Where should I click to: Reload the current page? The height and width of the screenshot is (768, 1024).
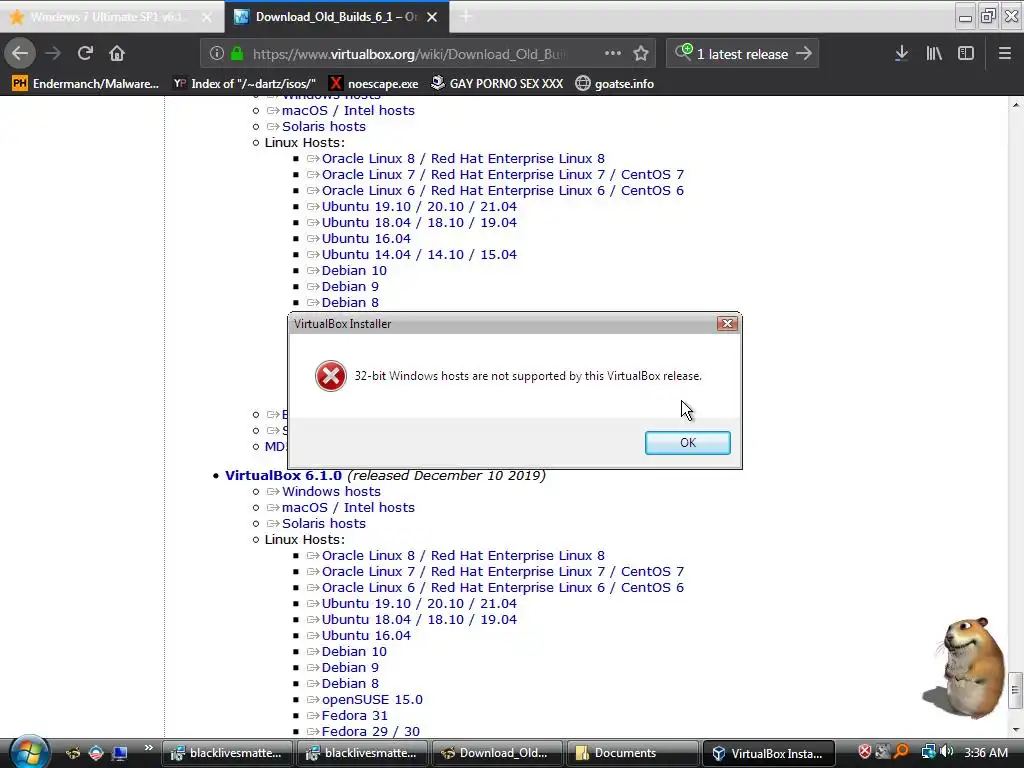pos(85,54)
